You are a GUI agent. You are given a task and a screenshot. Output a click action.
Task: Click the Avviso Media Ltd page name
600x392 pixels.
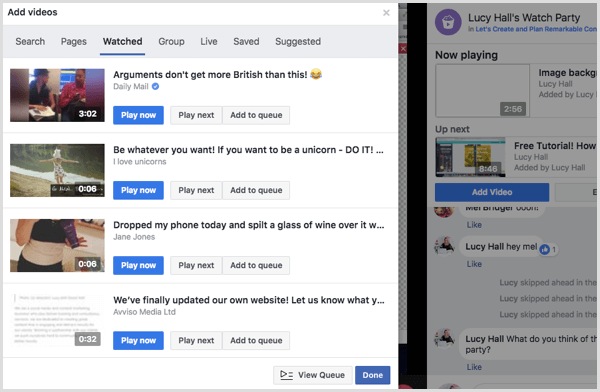tap(144, 312)
